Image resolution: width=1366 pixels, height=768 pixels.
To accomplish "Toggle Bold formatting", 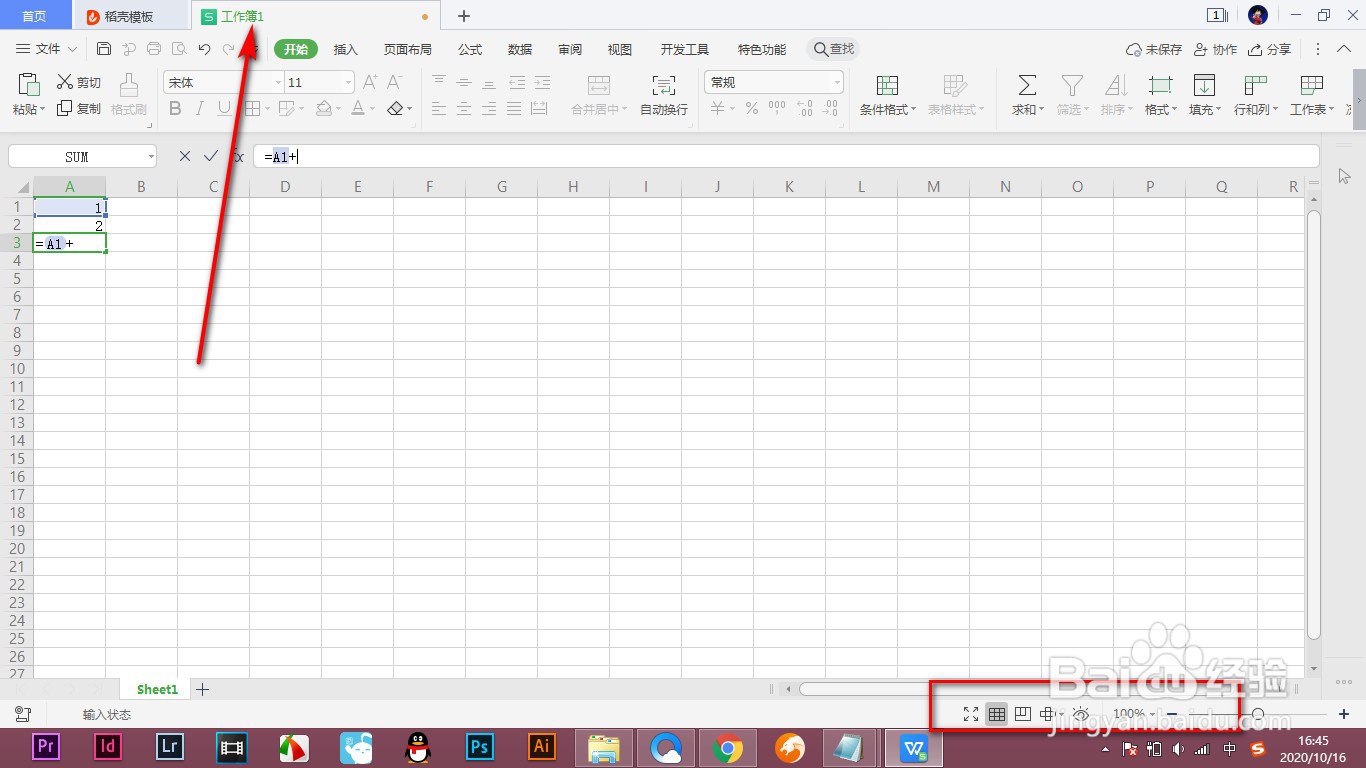I will (x=175, y=108).
